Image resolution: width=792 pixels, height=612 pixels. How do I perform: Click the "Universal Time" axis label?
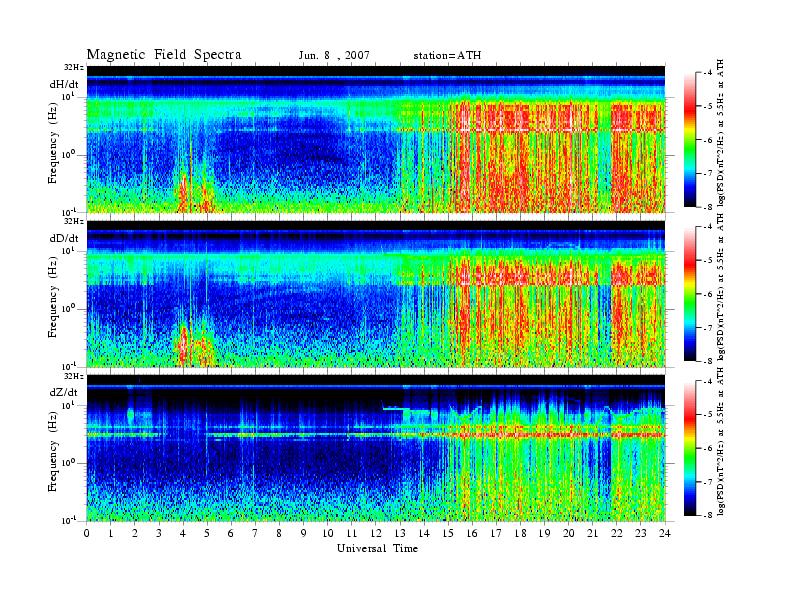(377, 548)
